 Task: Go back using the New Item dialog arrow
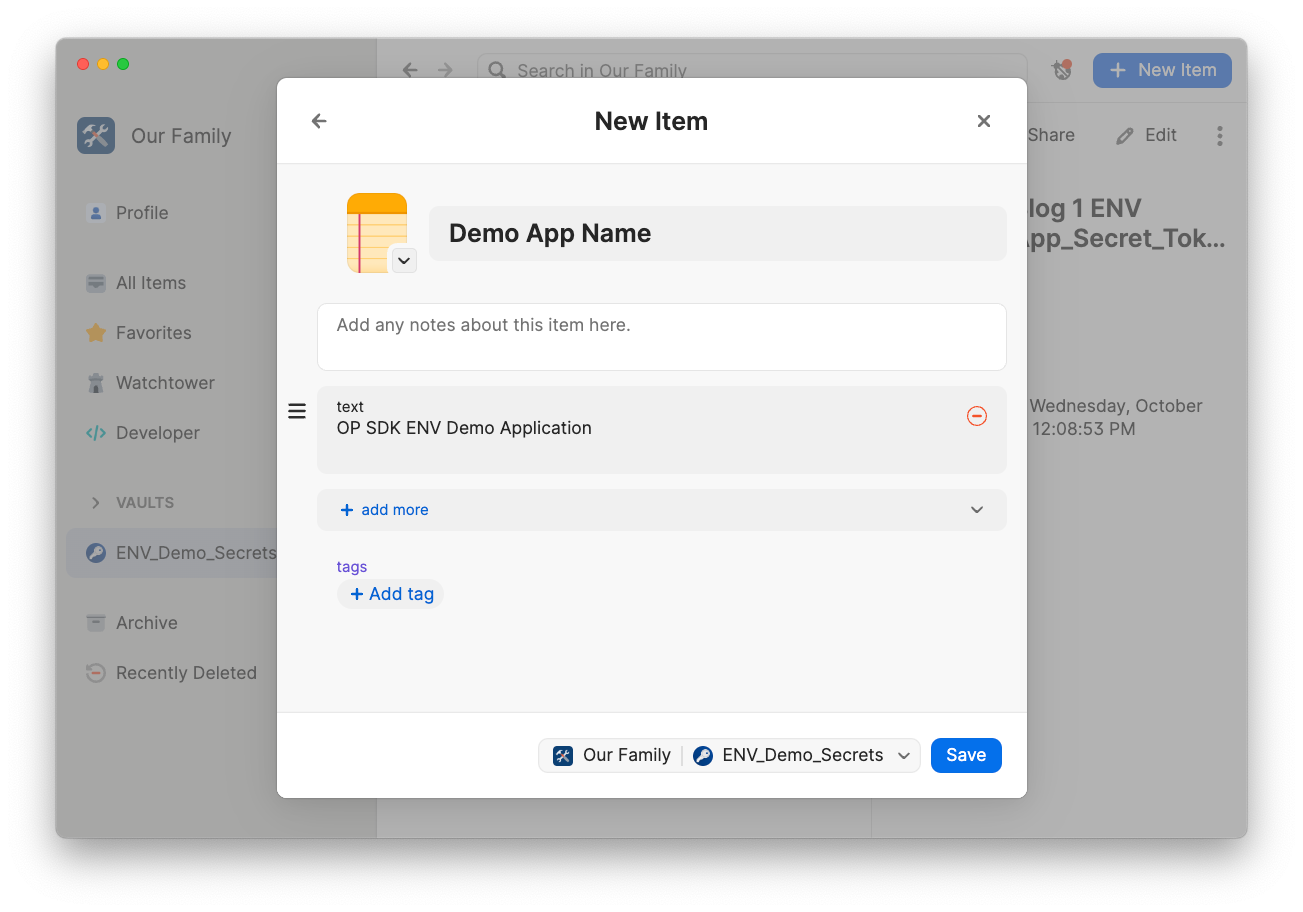click(x=318, y=120)
